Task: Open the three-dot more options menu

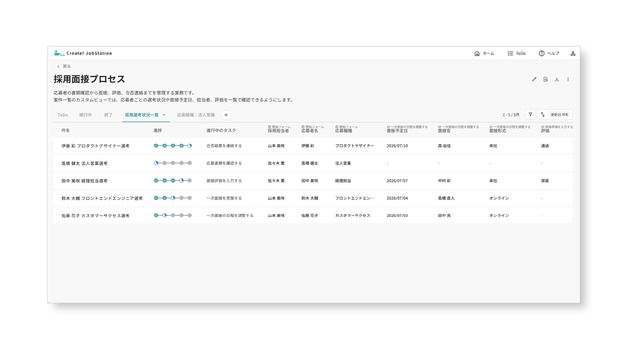Action: (x=568, y=79)
